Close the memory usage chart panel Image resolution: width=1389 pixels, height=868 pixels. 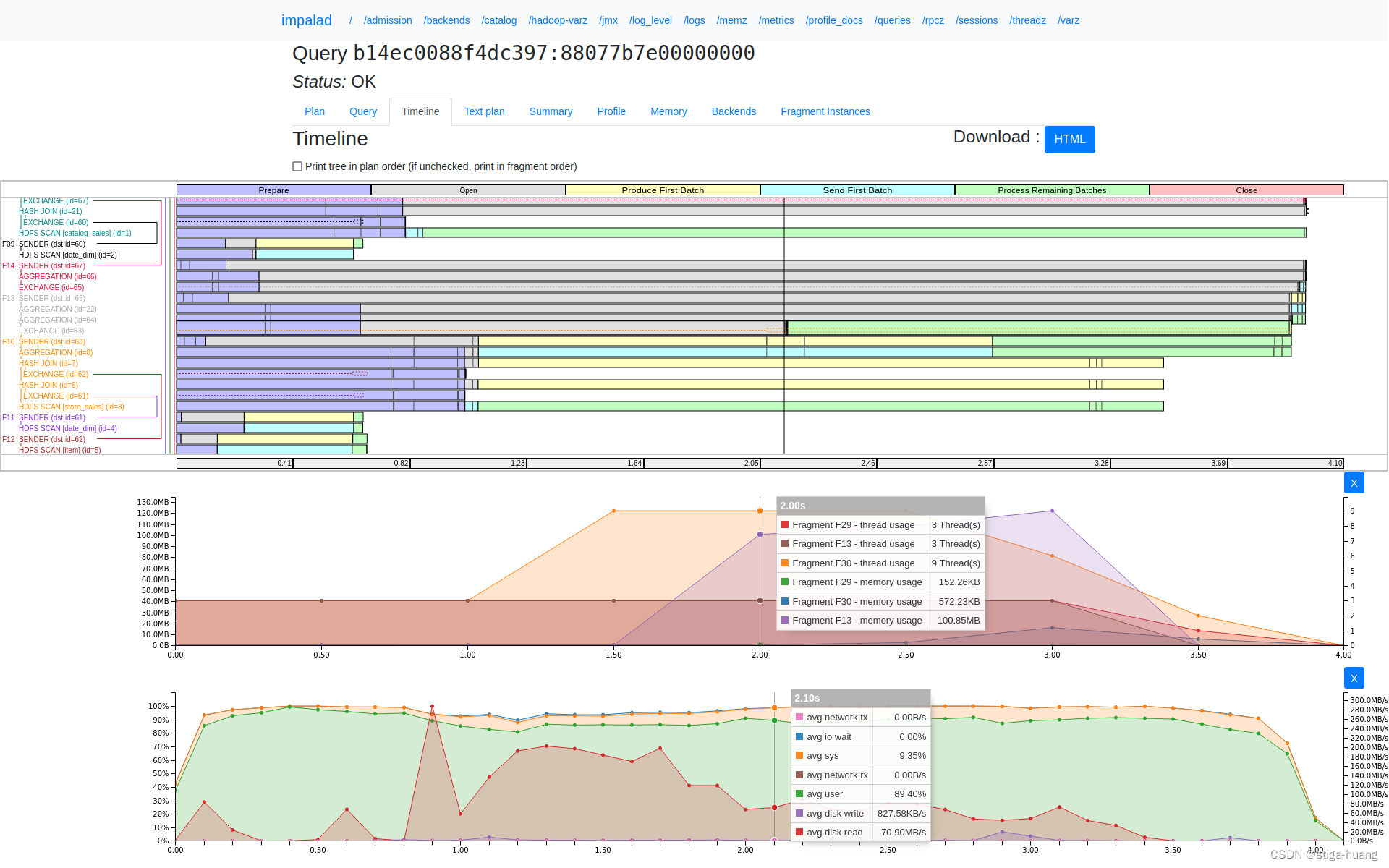(1353, 482)
